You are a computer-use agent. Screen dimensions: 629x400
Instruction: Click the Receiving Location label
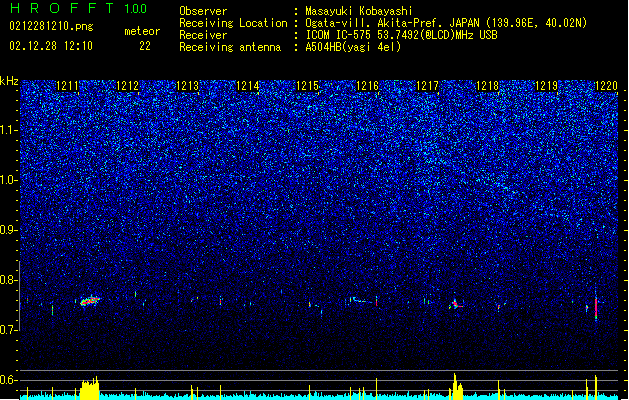(233, 23)
